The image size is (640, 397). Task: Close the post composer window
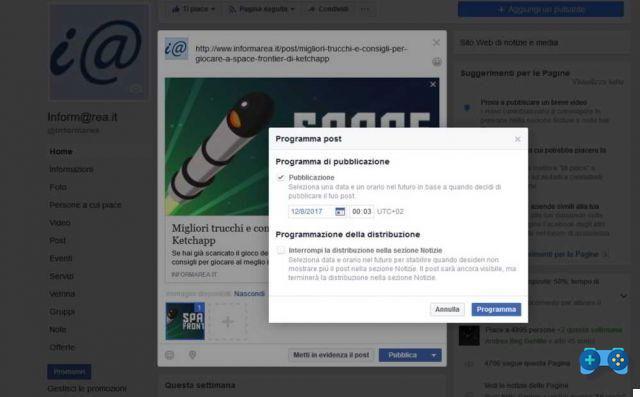436,42
